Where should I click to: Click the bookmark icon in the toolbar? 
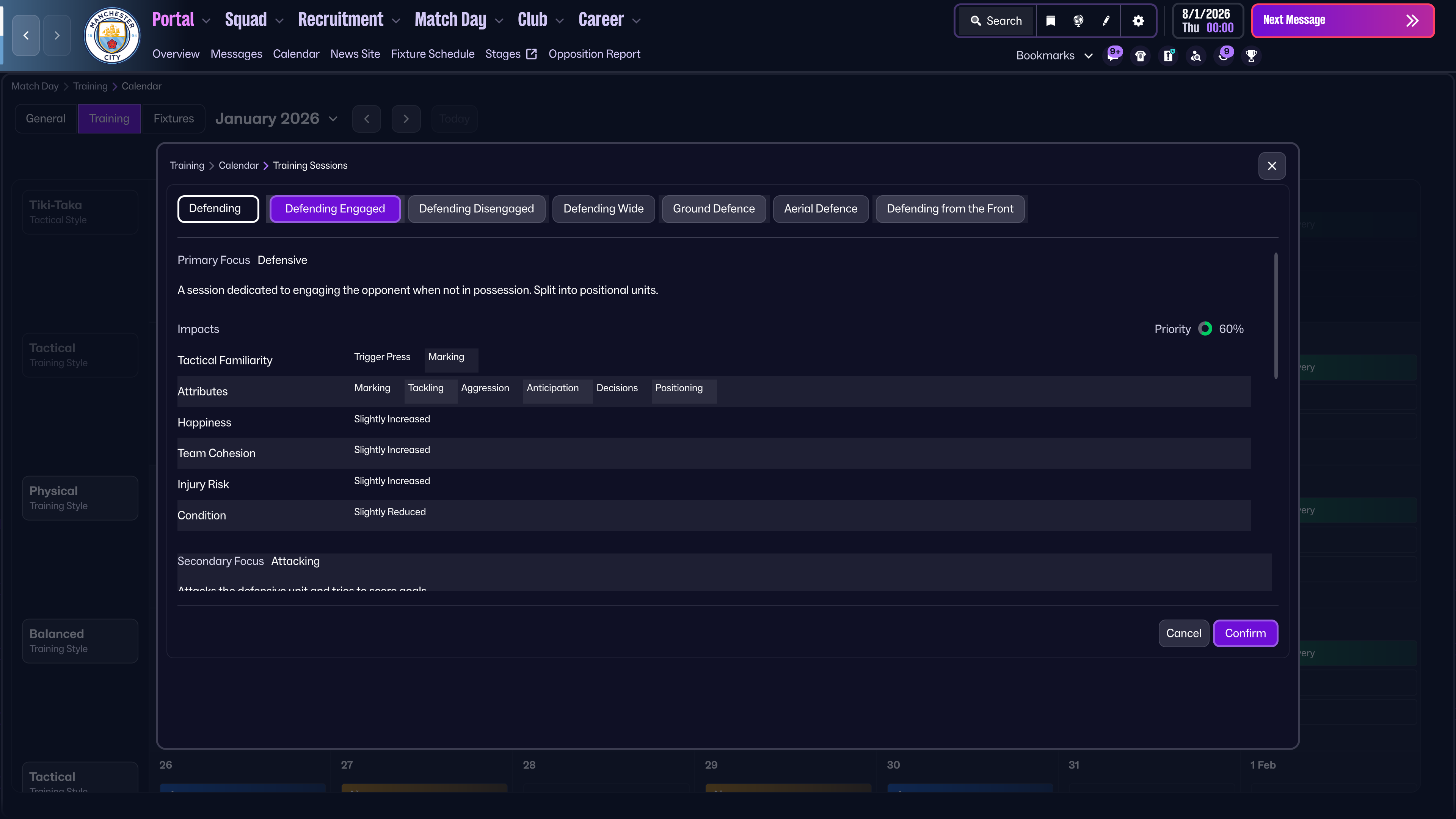pyautogui.click(x=1051, y=21)
